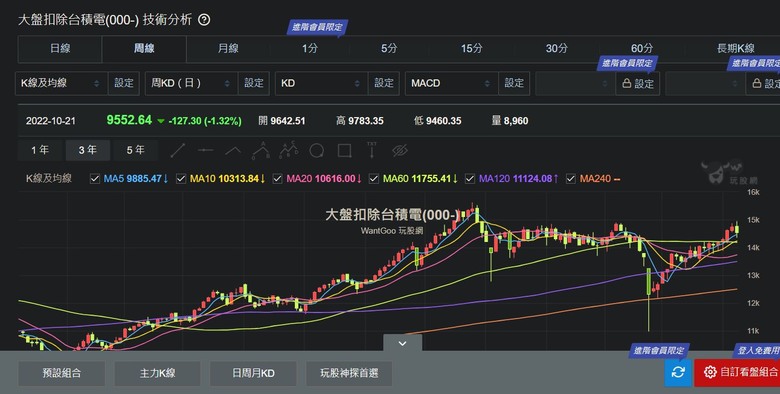The height and width of the screenshot is (394, 780).
Task: Switch to the 30分 tab
Action: 556,49
